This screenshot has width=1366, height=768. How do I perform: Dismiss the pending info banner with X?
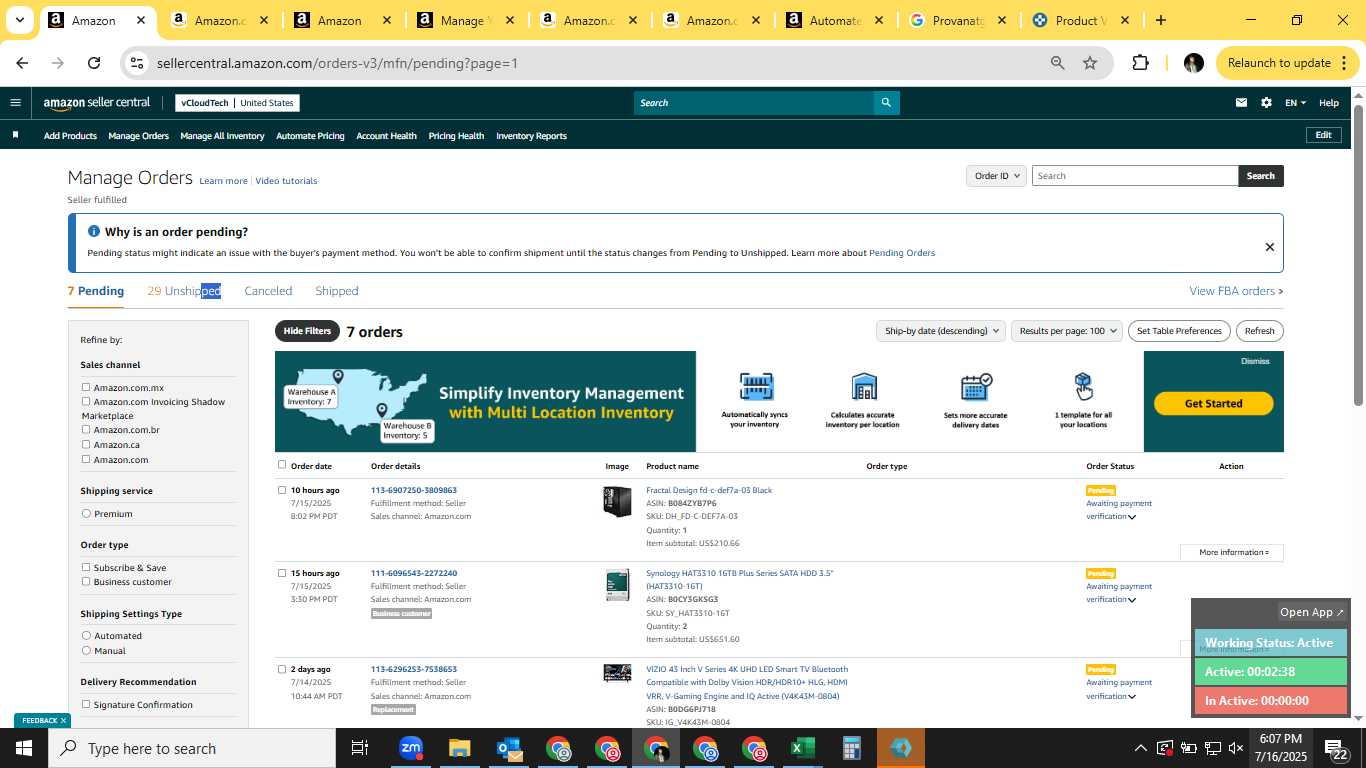(x=1270, y=247)
